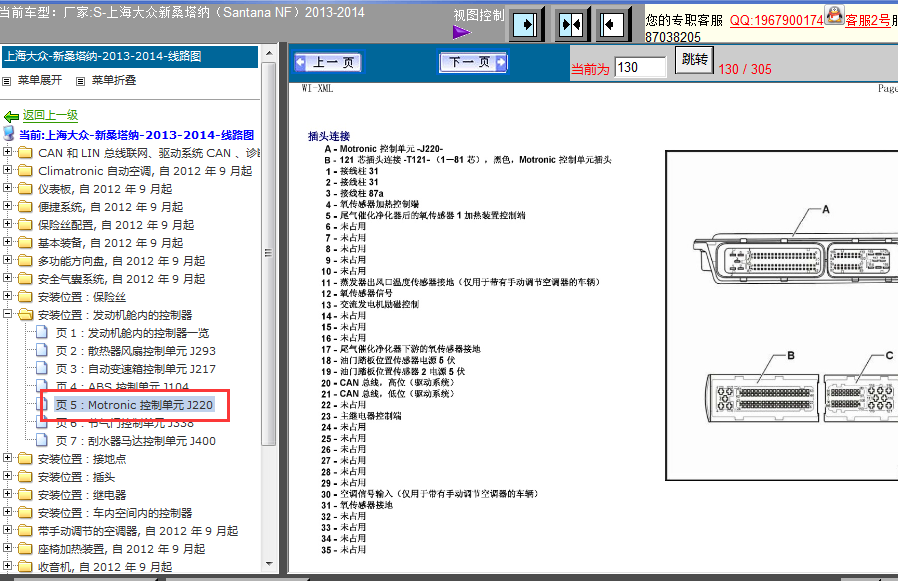
Task: Click the tree panel scroll up arrow
Action: coord(269,53)
